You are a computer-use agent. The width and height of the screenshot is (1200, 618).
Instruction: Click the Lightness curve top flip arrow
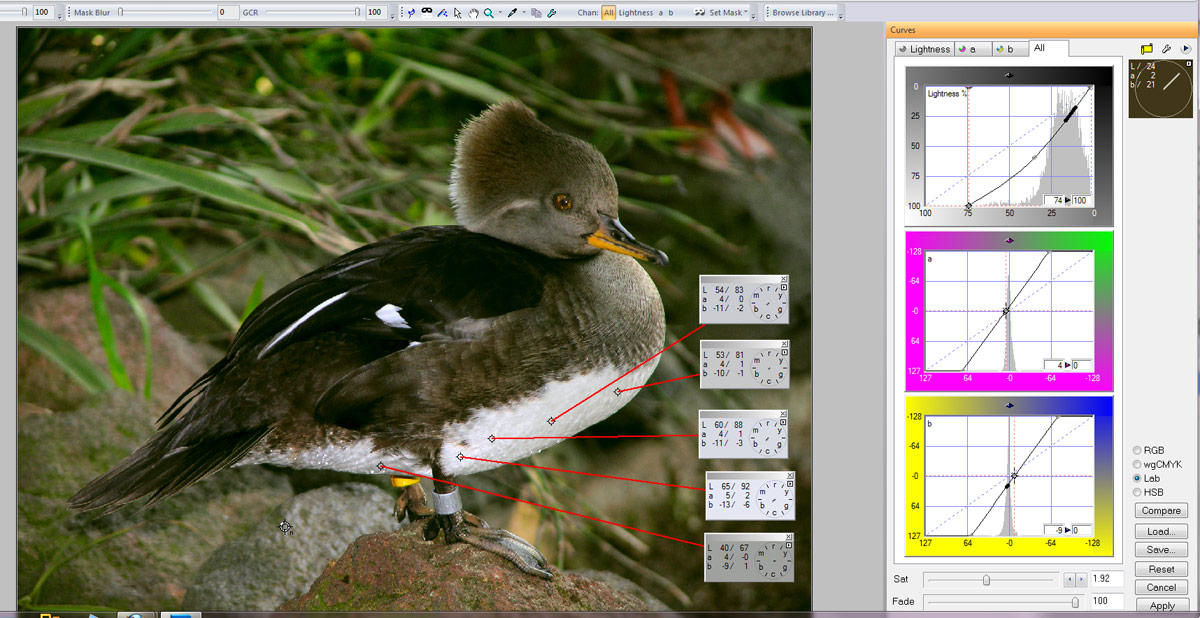1008,74
